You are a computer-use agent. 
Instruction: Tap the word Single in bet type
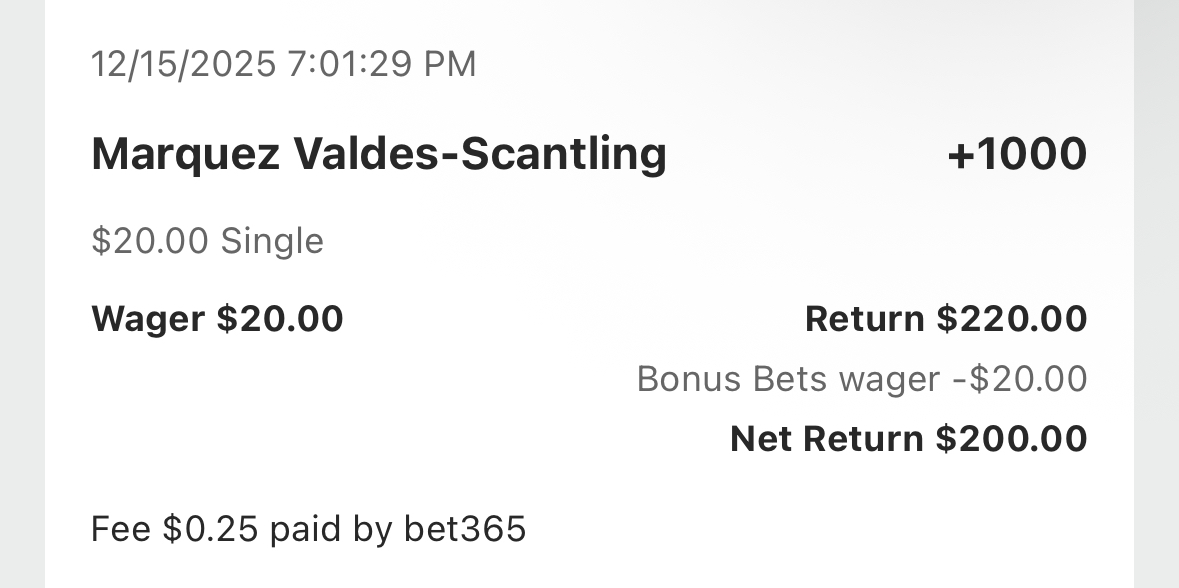(x=272, y=242)
